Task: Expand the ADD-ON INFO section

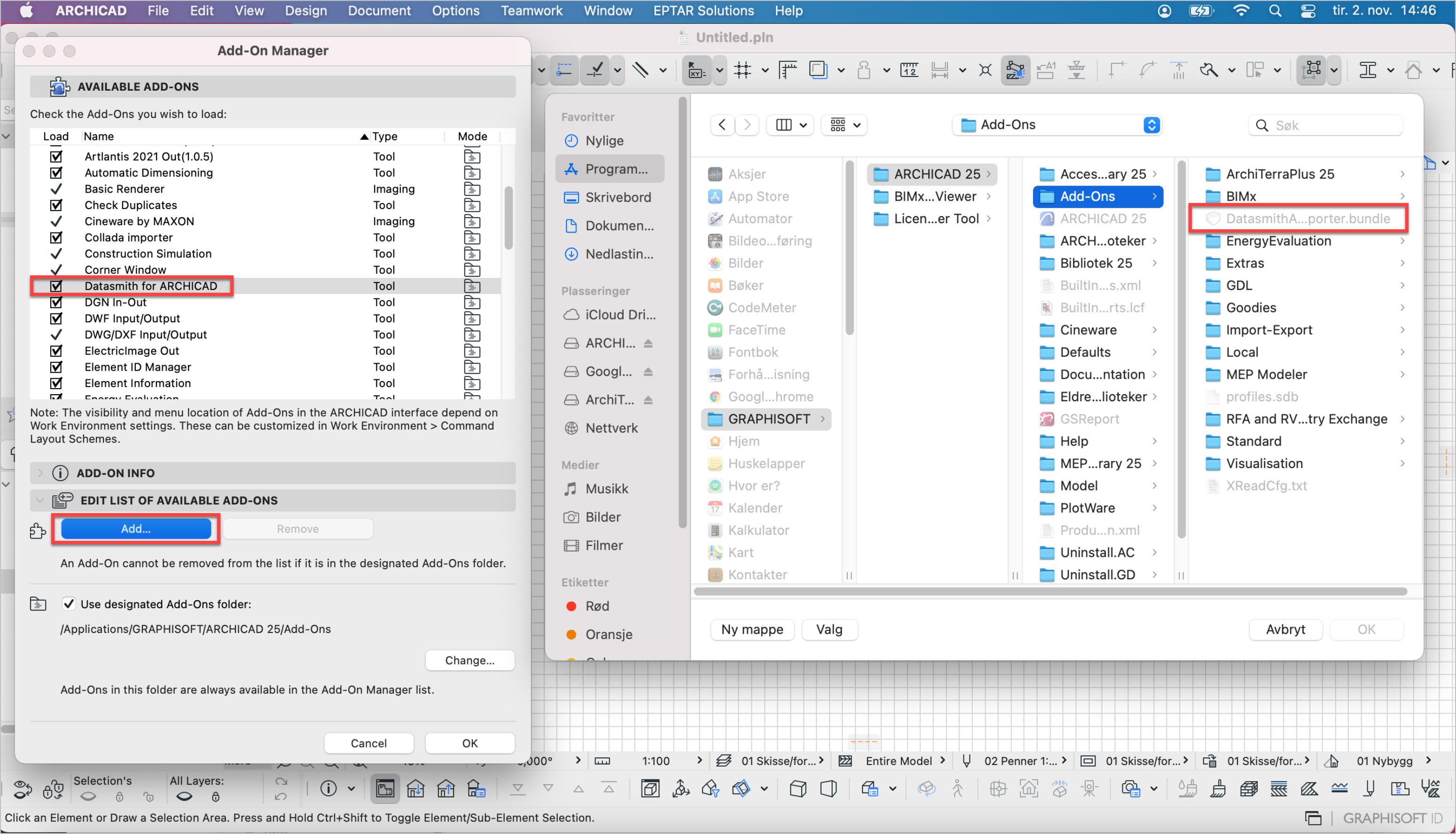Action: [40, 473]
